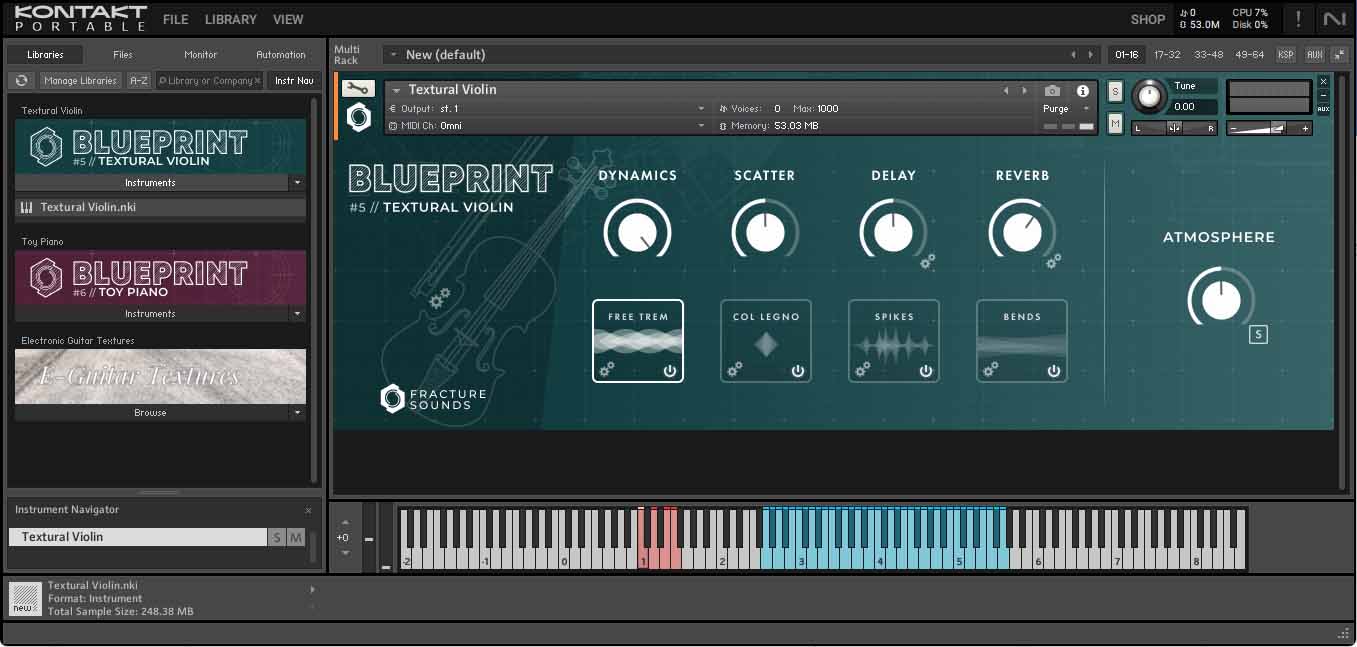Solo the instrument with the S button
This screenshot has width=1357, height=647.
tap(1116, 92)
